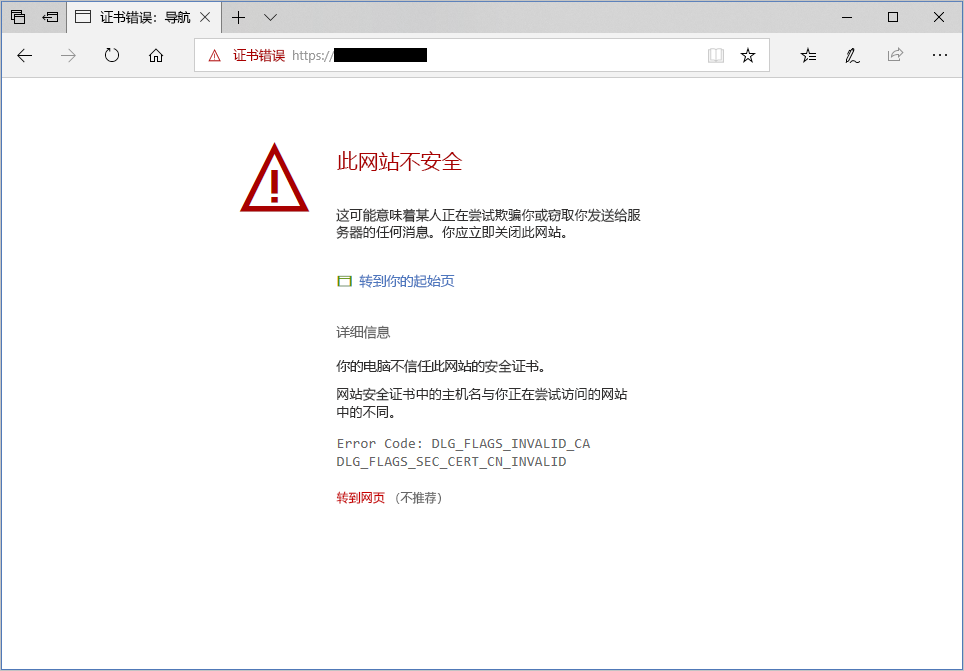Viewport: 964px width, 671px height.
Task: Go to the home page icon
Action: tap(156, 56)
